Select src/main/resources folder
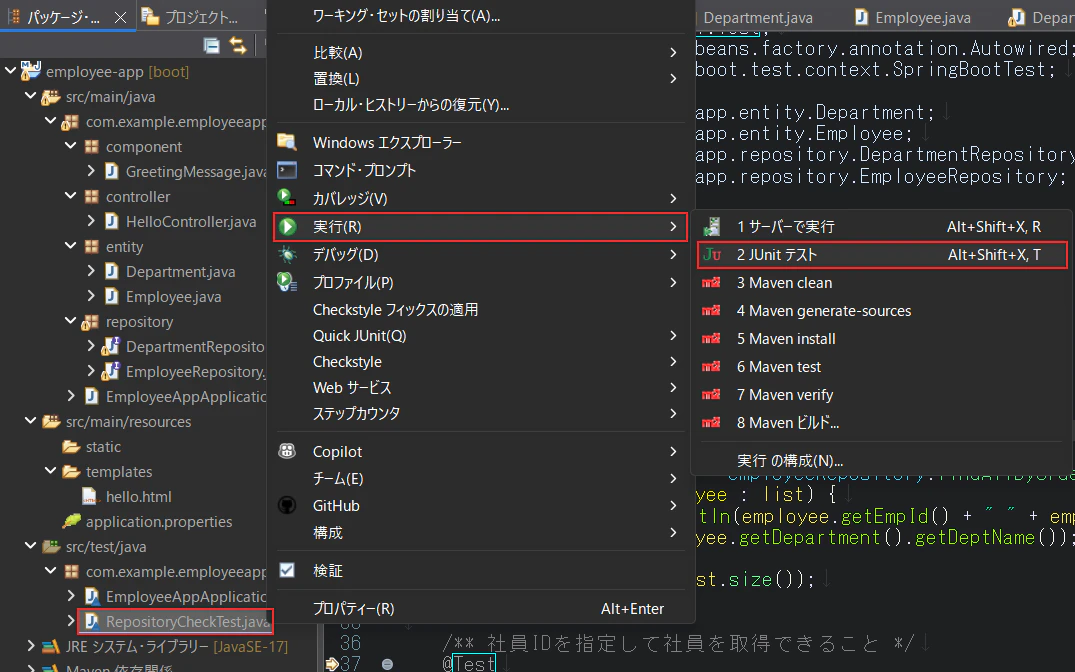1075x672 pixels. click(128, 421)
